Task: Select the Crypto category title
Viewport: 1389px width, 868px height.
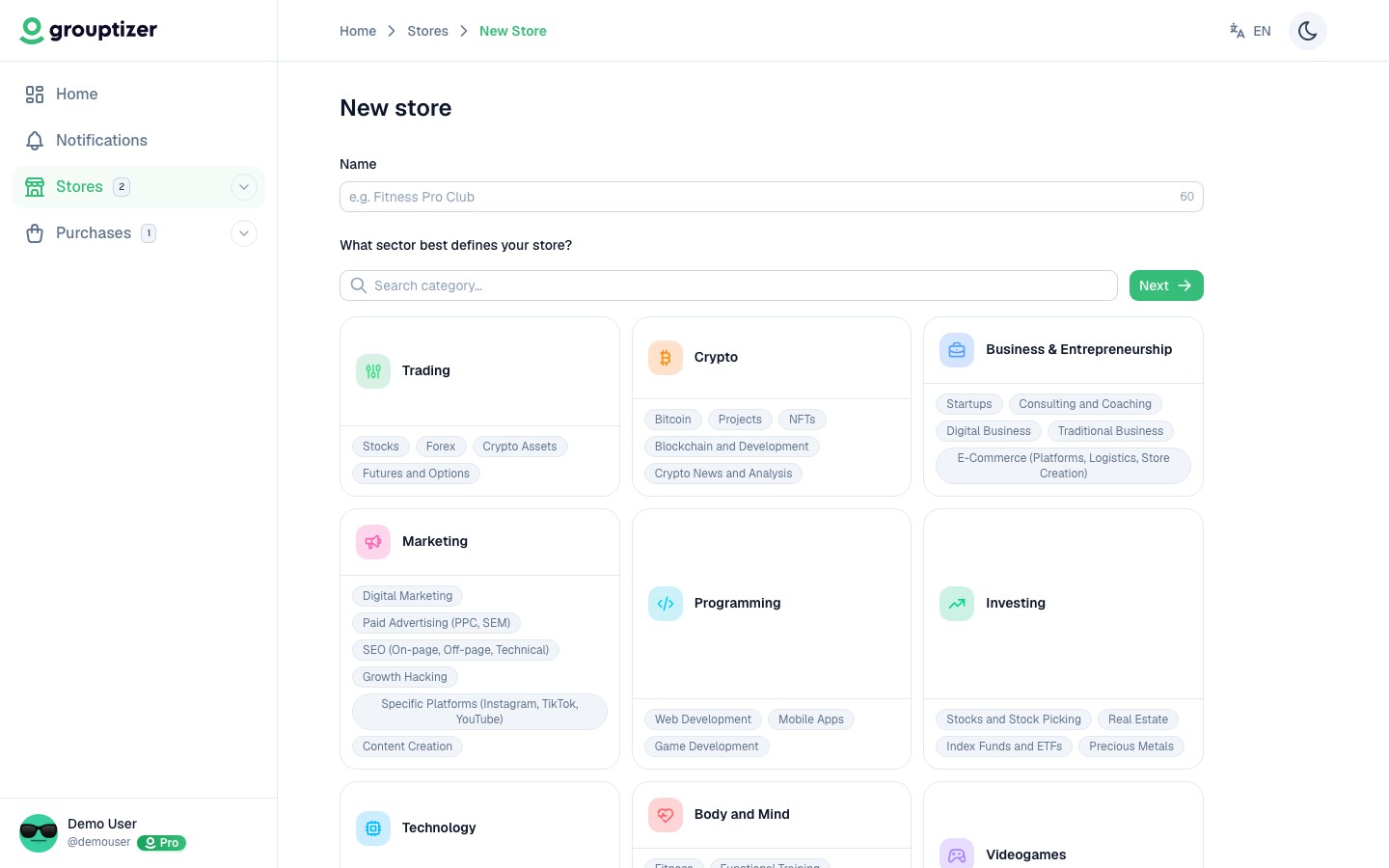Action: pos(716,358)
